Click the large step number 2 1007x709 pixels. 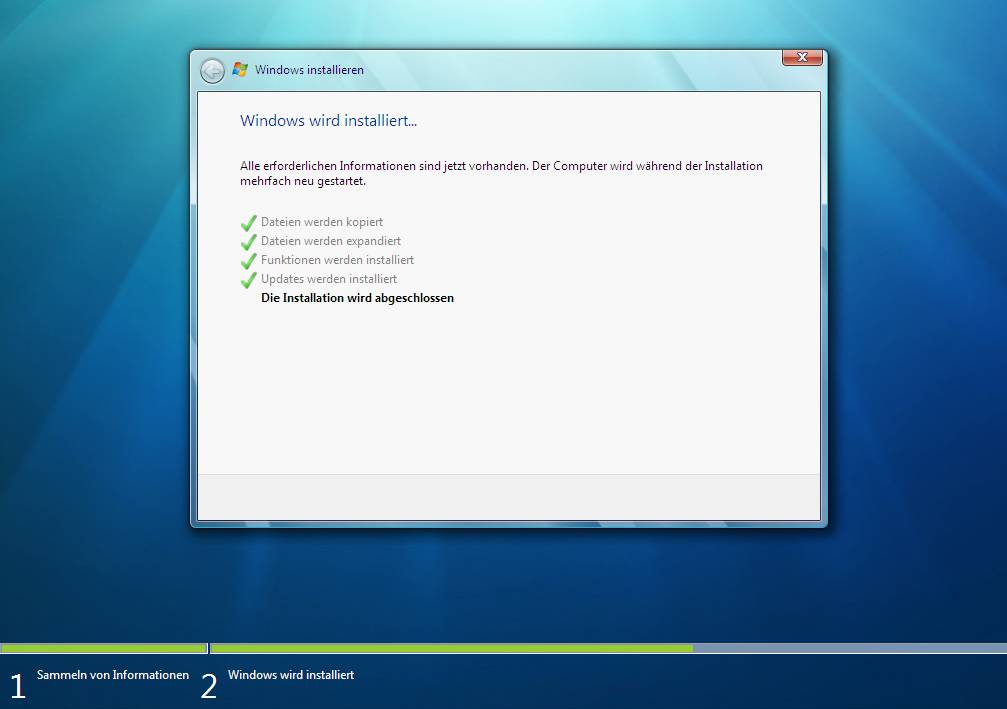[x=209, y=687]
